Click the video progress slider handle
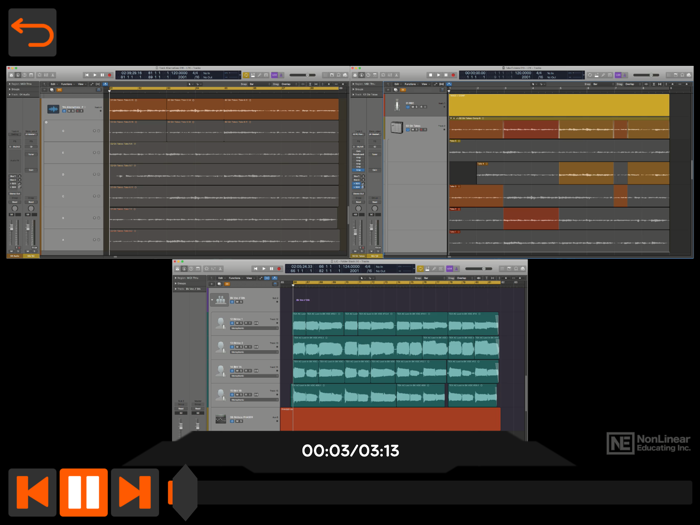The width and height of the screenshot is (700, 525). [x=185, y=492]
